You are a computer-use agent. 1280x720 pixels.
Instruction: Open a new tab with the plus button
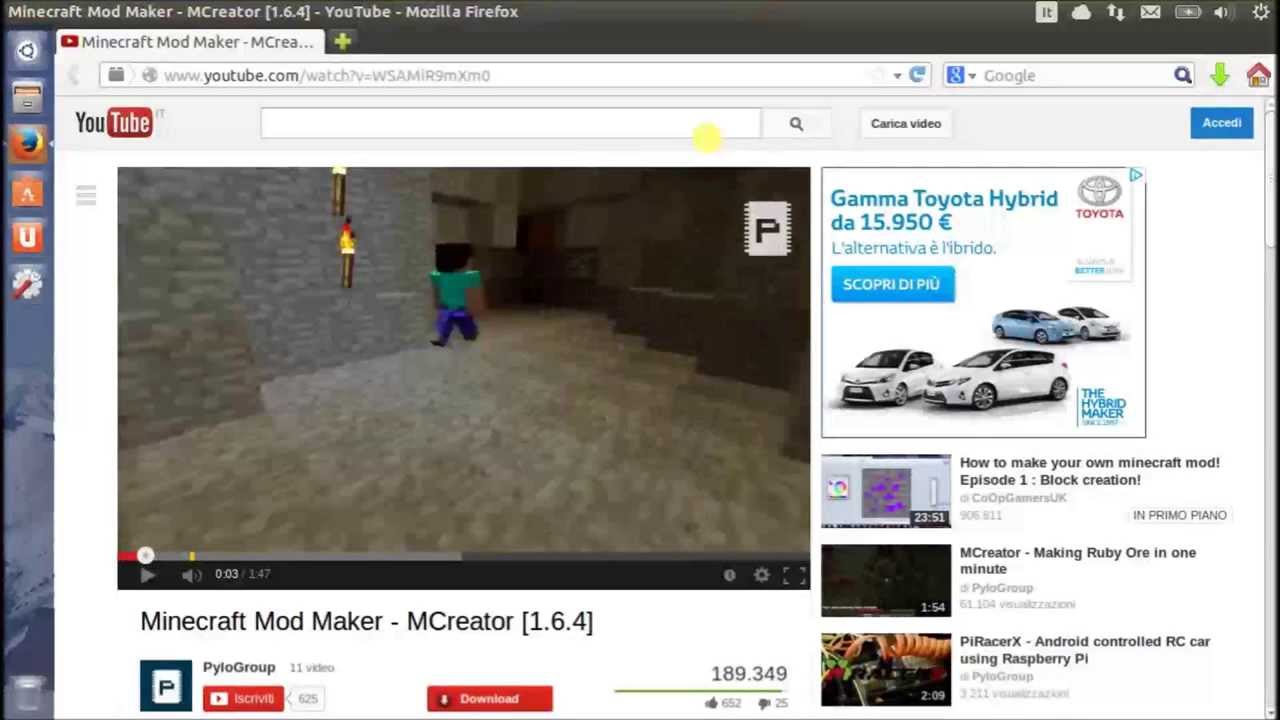[342, 41]
